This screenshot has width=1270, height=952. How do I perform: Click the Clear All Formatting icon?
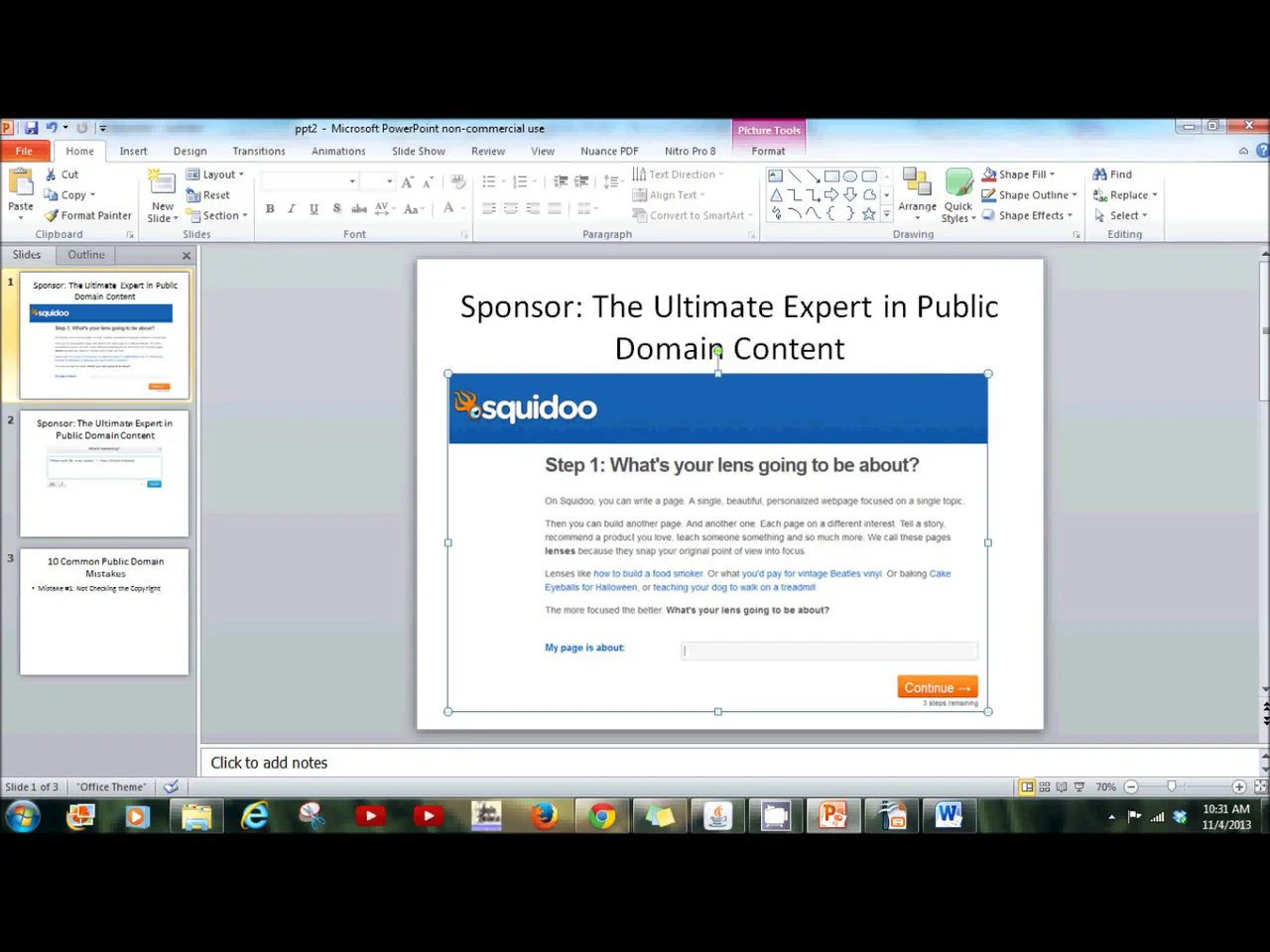[x=457, y=181]
